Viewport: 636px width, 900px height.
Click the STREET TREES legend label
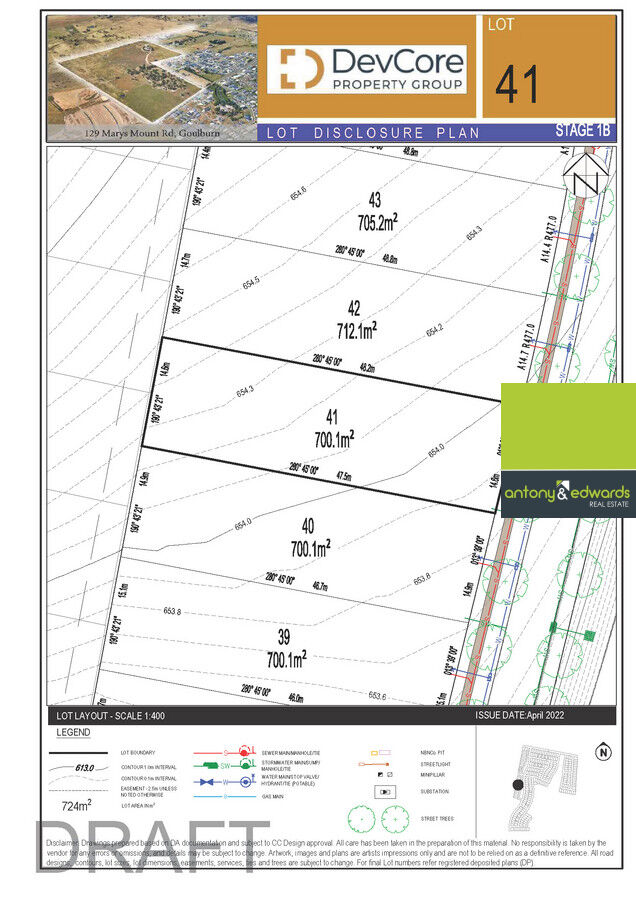coord(437,818)
